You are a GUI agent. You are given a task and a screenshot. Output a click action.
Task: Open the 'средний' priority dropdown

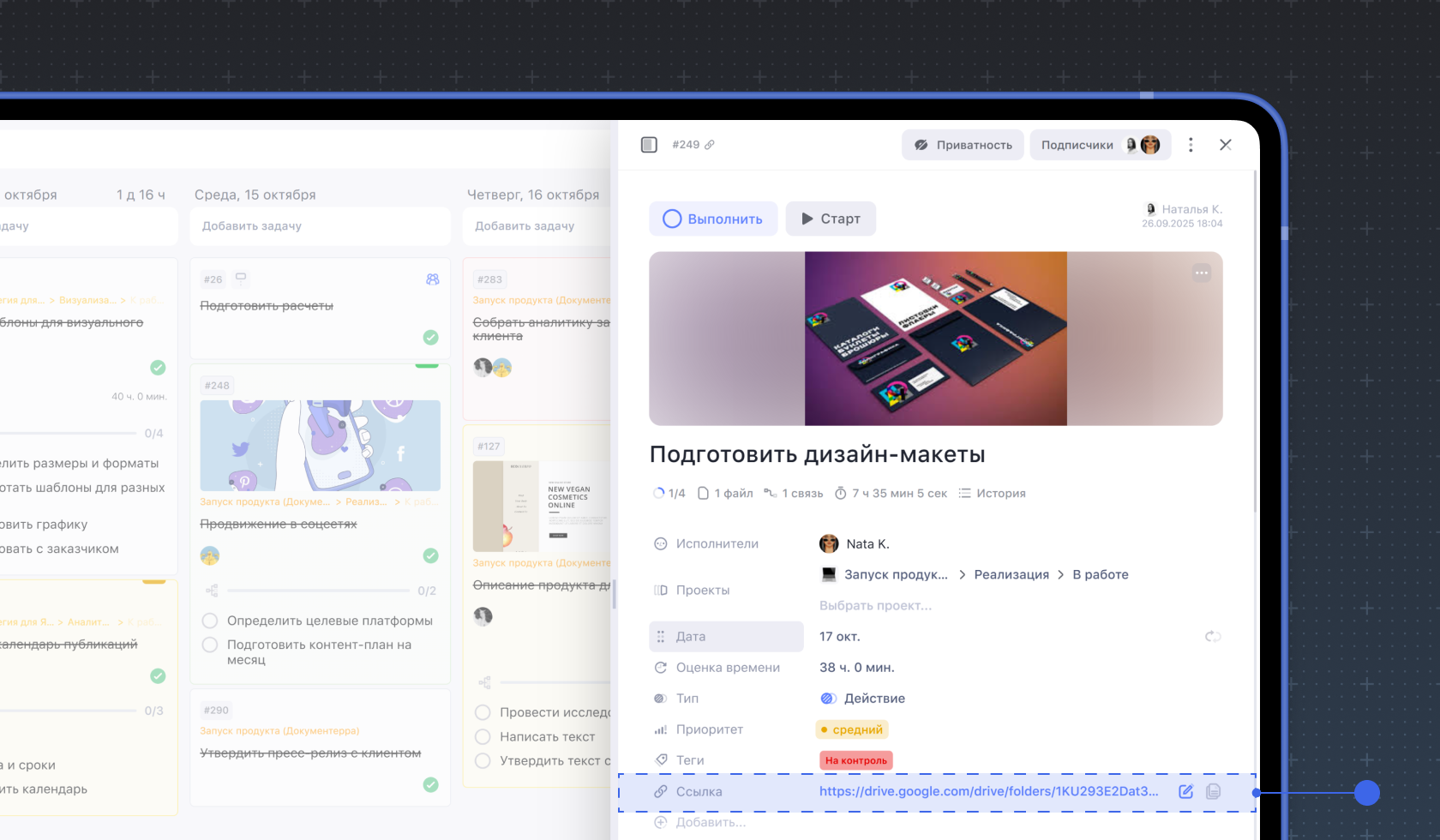[x=852, y=729]
